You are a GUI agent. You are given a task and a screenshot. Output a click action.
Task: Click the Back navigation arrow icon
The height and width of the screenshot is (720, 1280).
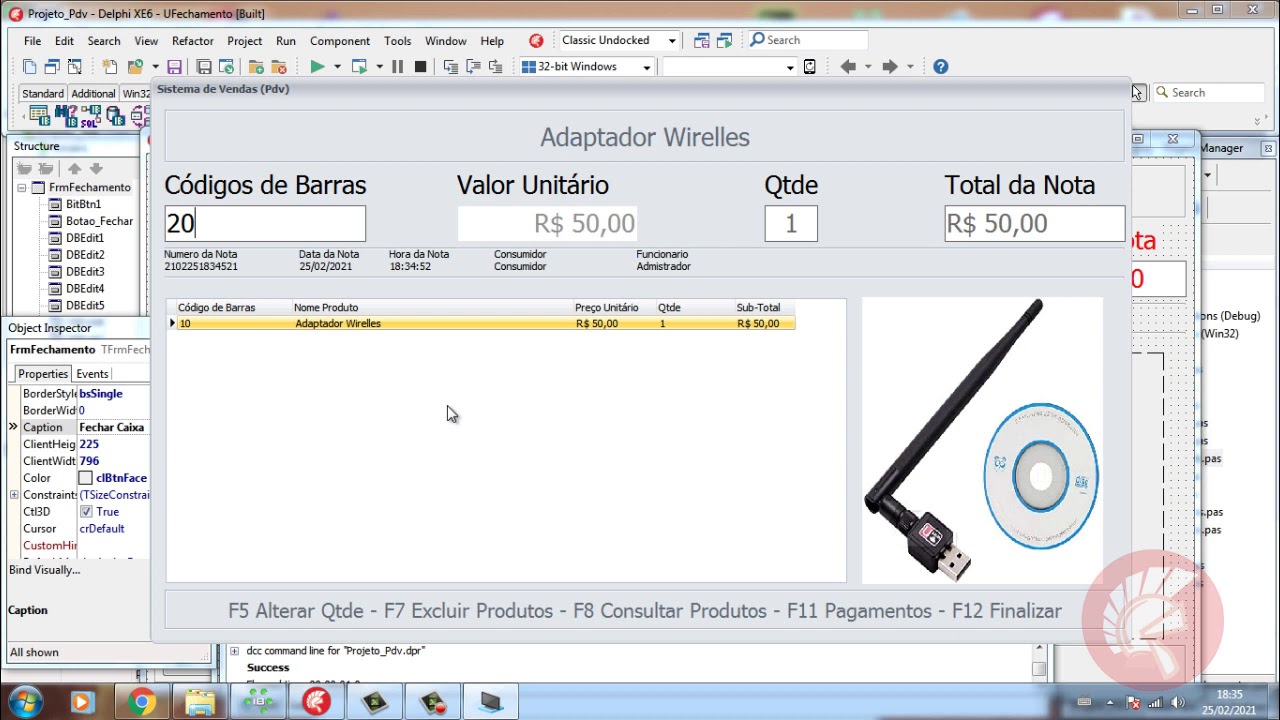848,67
